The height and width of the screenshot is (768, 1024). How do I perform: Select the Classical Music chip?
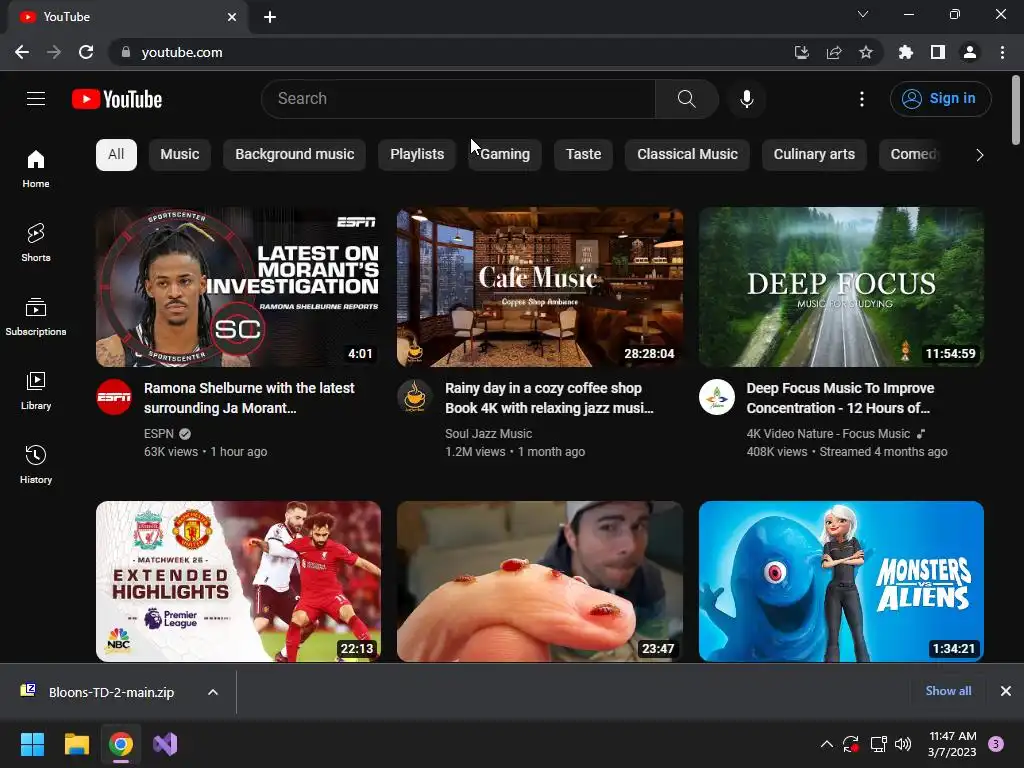pos(687,154)
